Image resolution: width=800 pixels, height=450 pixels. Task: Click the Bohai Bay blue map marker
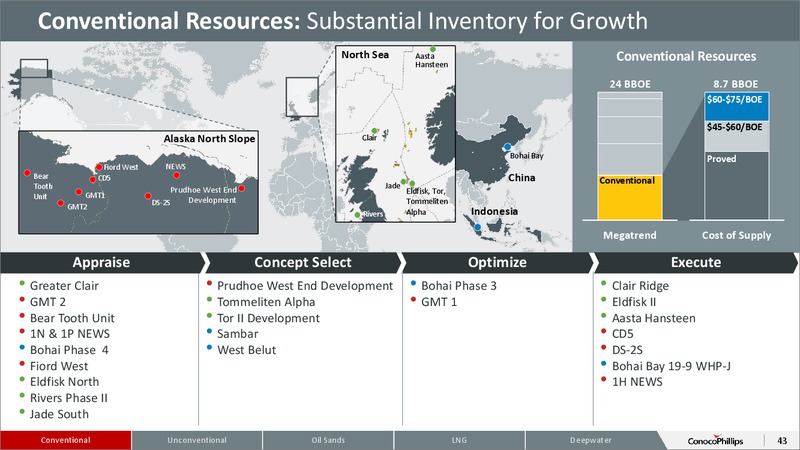[507, 147]
